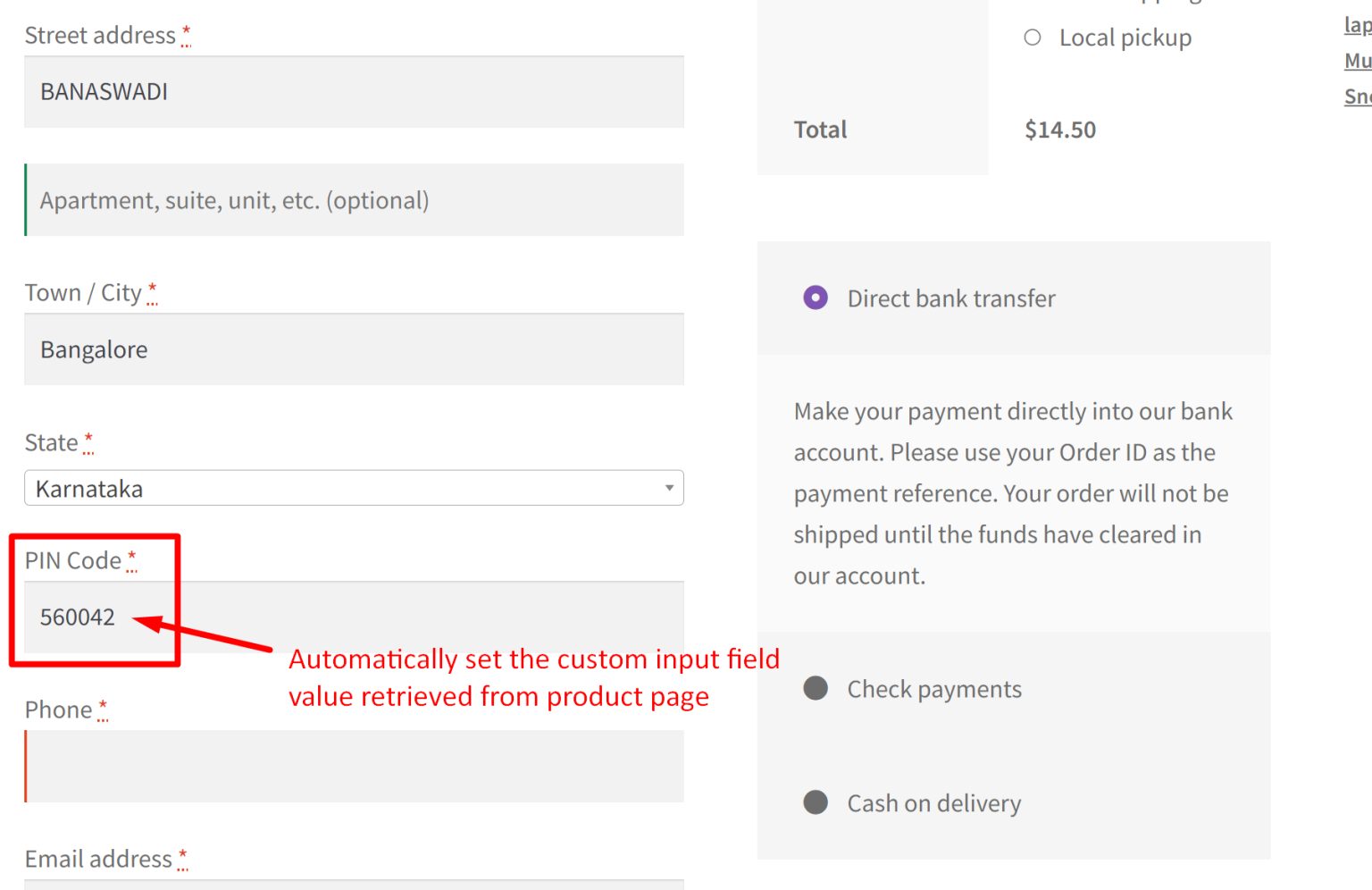Viewport: 1372px width, 890px height.
Task: Select the Local pickup shipping option
Action: [x=1032, y=38]
